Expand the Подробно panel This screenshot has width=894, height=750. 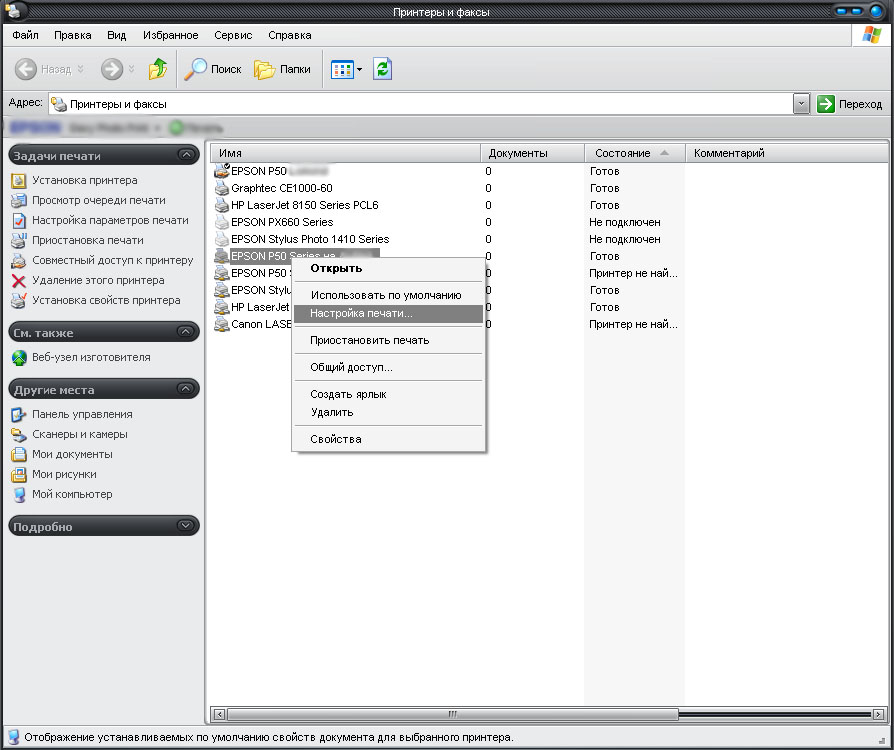185,525
